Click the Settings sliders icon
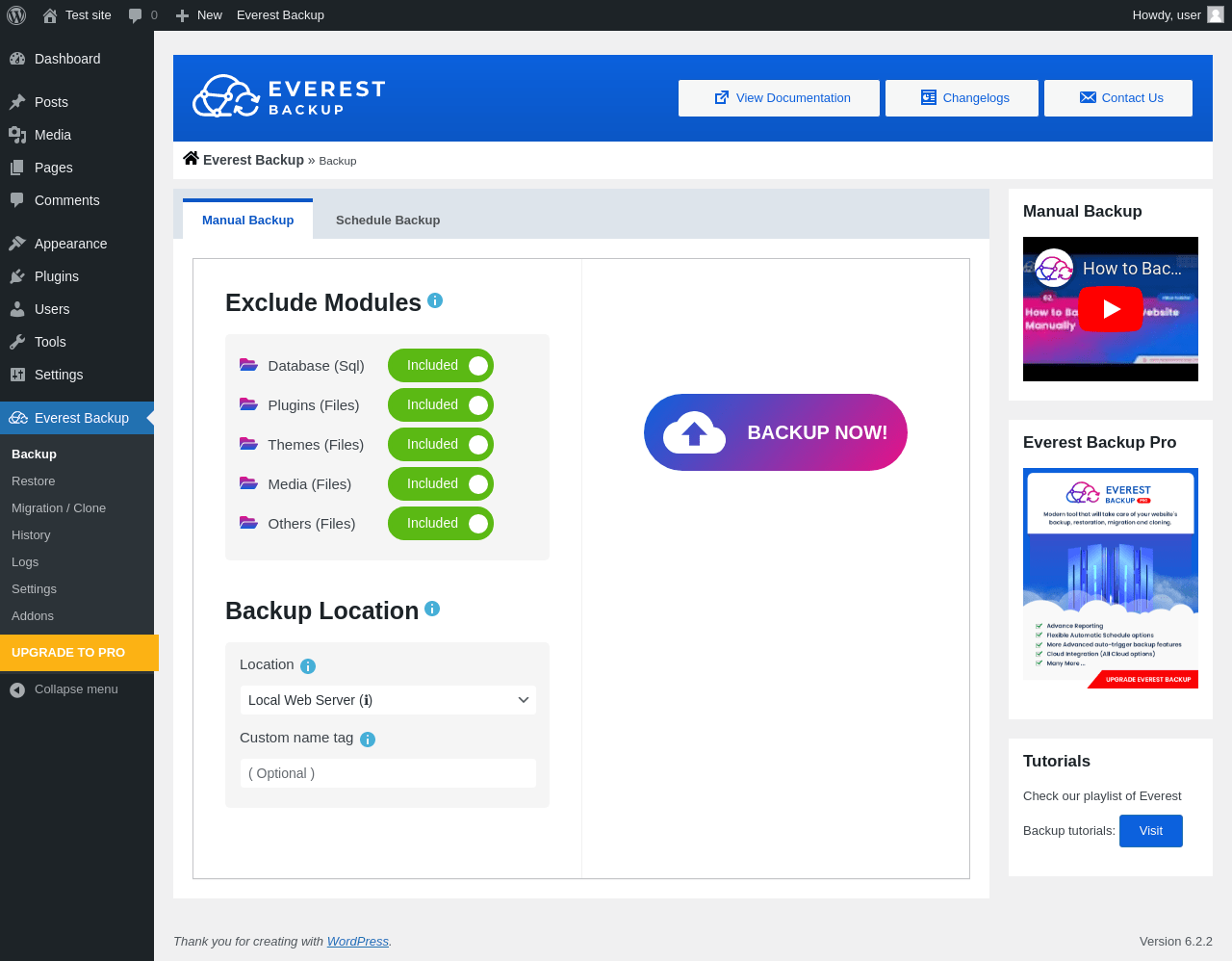This screenshot has height=961, width=1232. point(17,375)
